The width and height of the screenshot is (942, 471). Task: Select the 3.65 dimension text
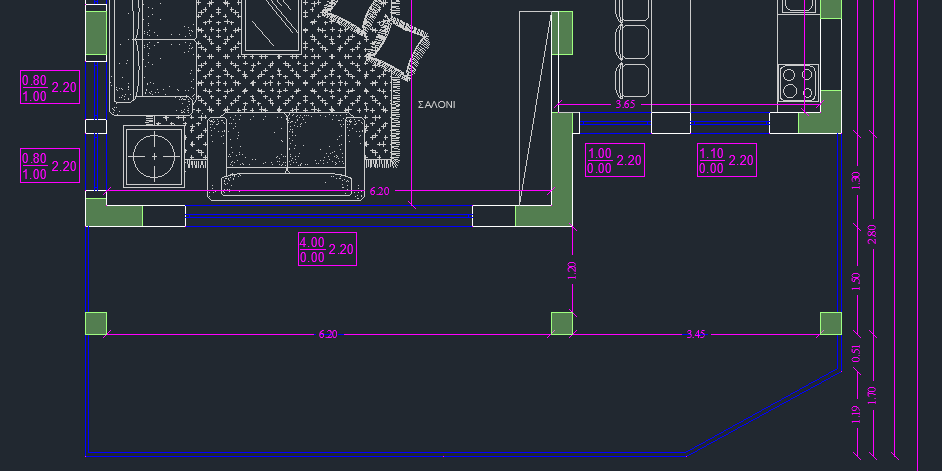pos(625,104)
